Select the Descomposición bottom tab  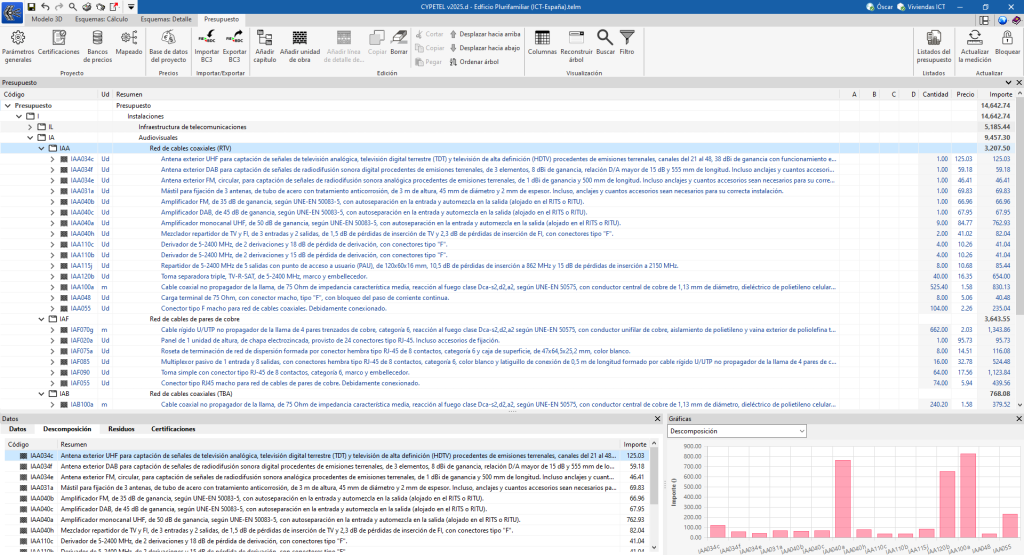point(67,429)
